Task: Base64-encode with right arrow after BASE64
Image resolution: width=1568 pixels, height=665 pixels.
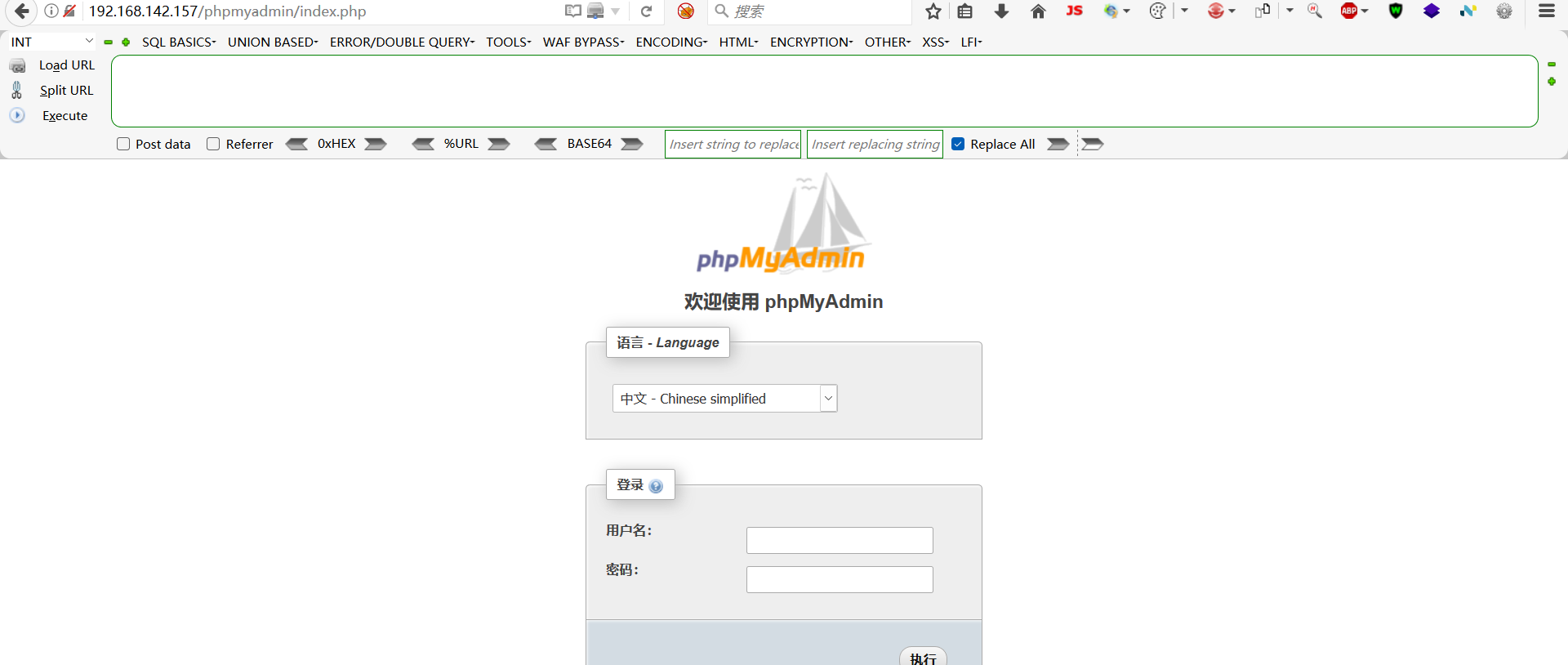Action: (x=632, y=144)
